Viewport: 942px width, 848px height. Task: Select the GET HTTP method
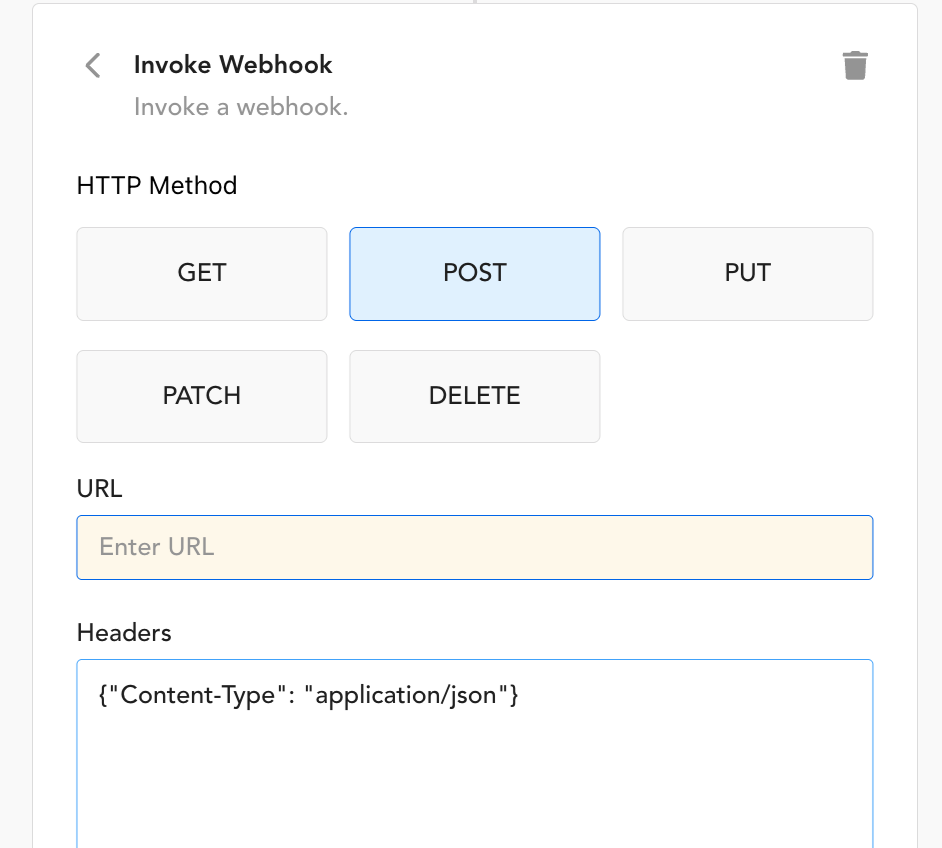202,274
